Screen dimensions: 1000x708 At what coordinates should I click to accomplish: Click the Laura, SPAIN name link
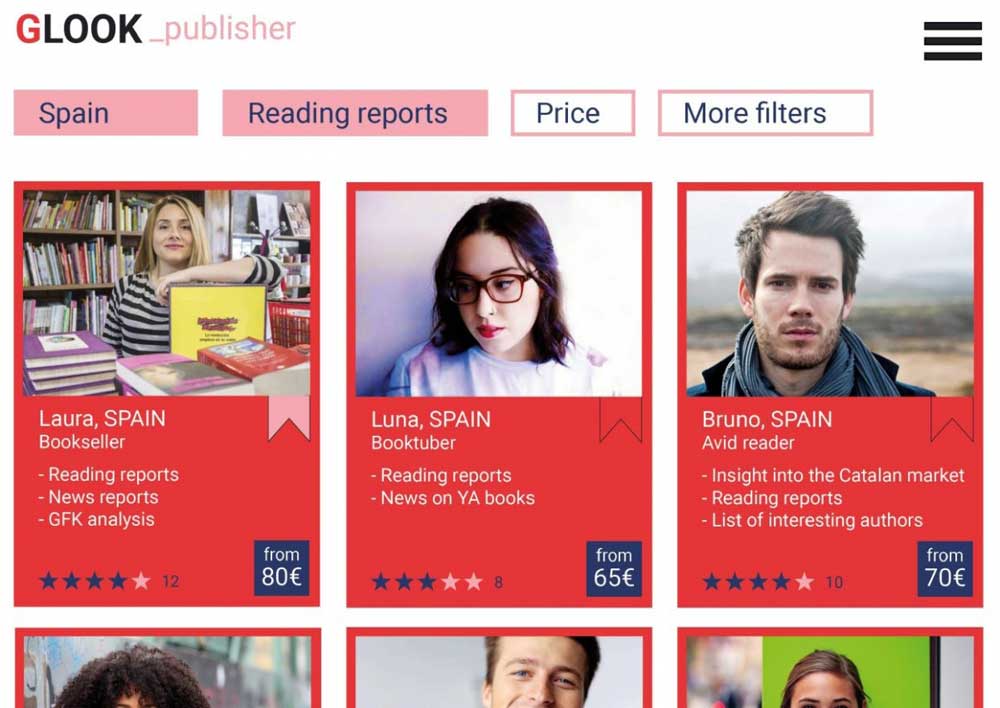click(x=102, y=418)
